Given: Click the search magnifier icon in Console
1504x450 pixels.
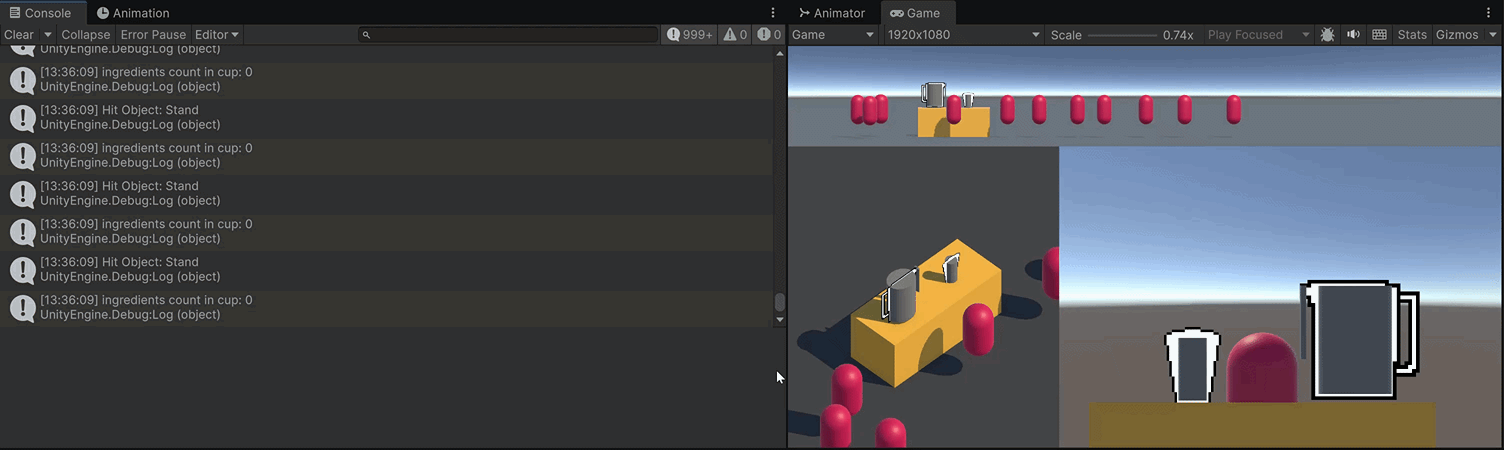Looking at the screenshot, I should [x=366, y=34].
